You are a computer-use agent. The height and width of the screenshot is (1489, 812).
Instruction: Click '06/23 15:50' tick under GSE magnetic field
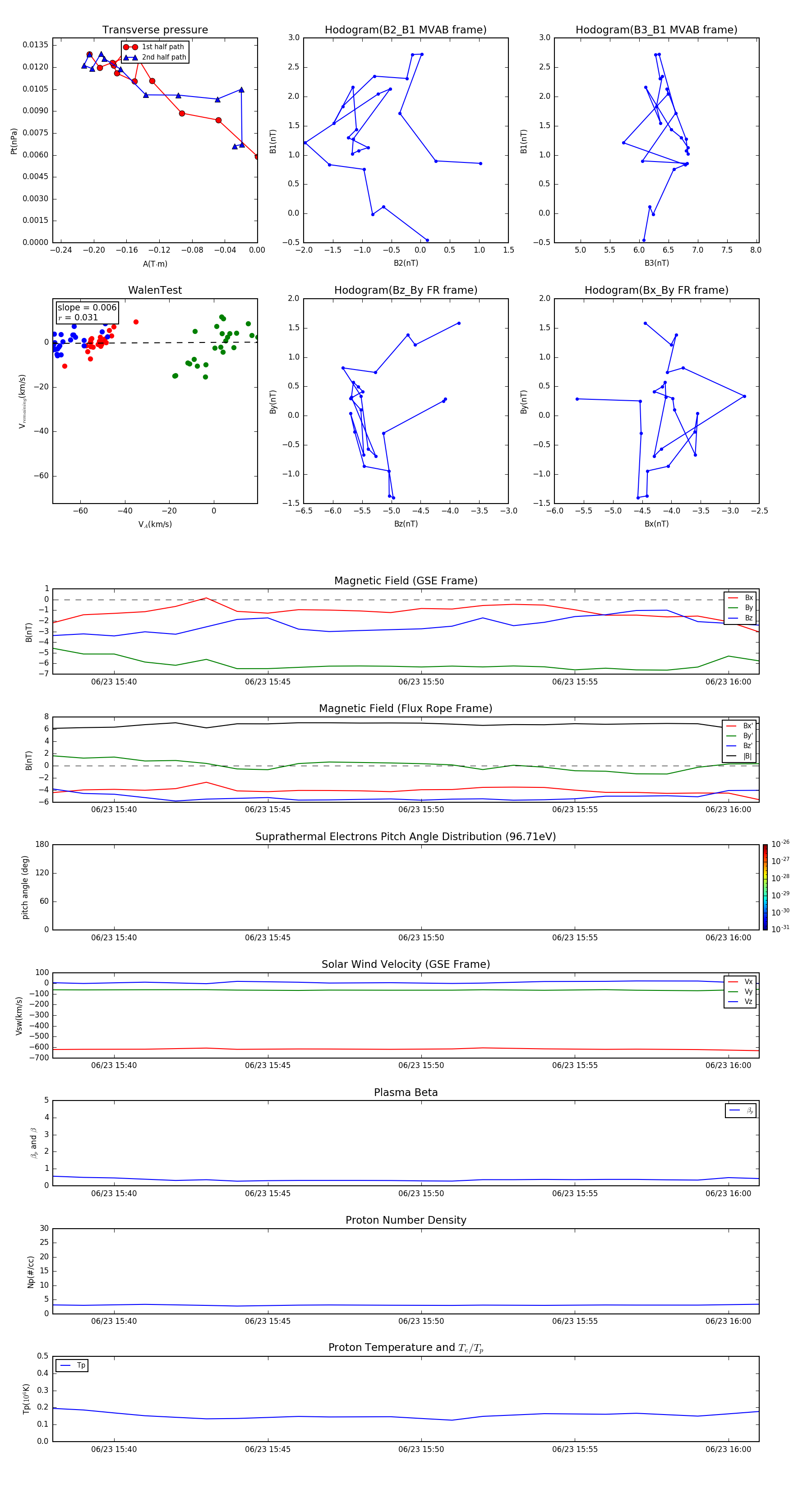coord(421,681)
